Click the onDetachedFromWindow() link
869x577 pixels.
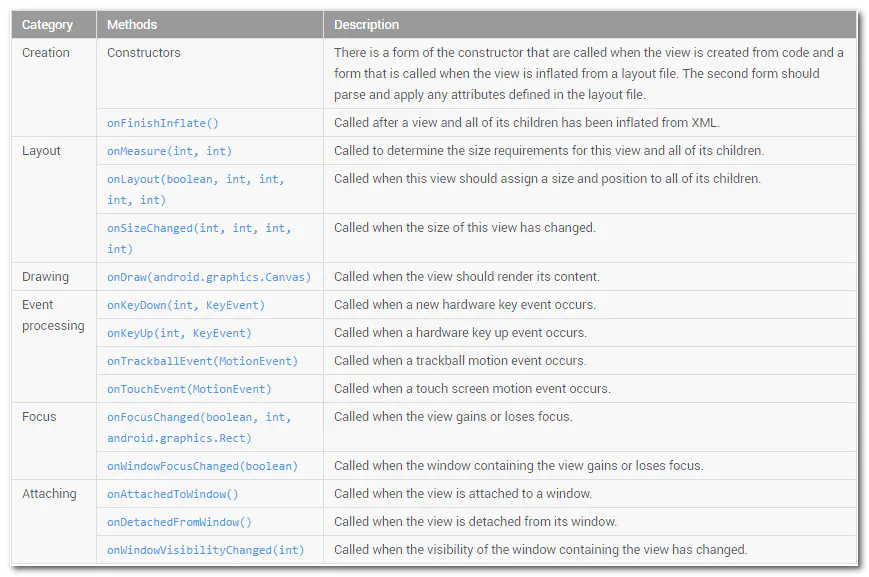point(179,522)
